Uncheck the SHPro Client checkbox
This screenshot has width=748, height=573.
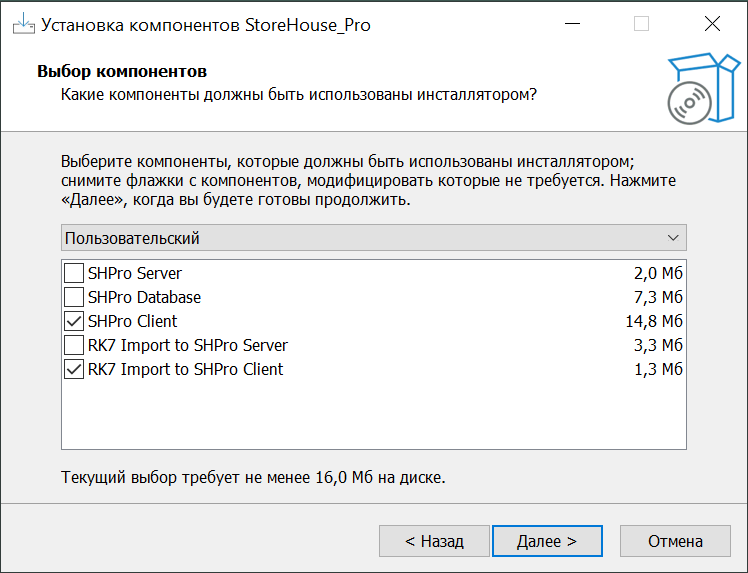pos(74,321)
